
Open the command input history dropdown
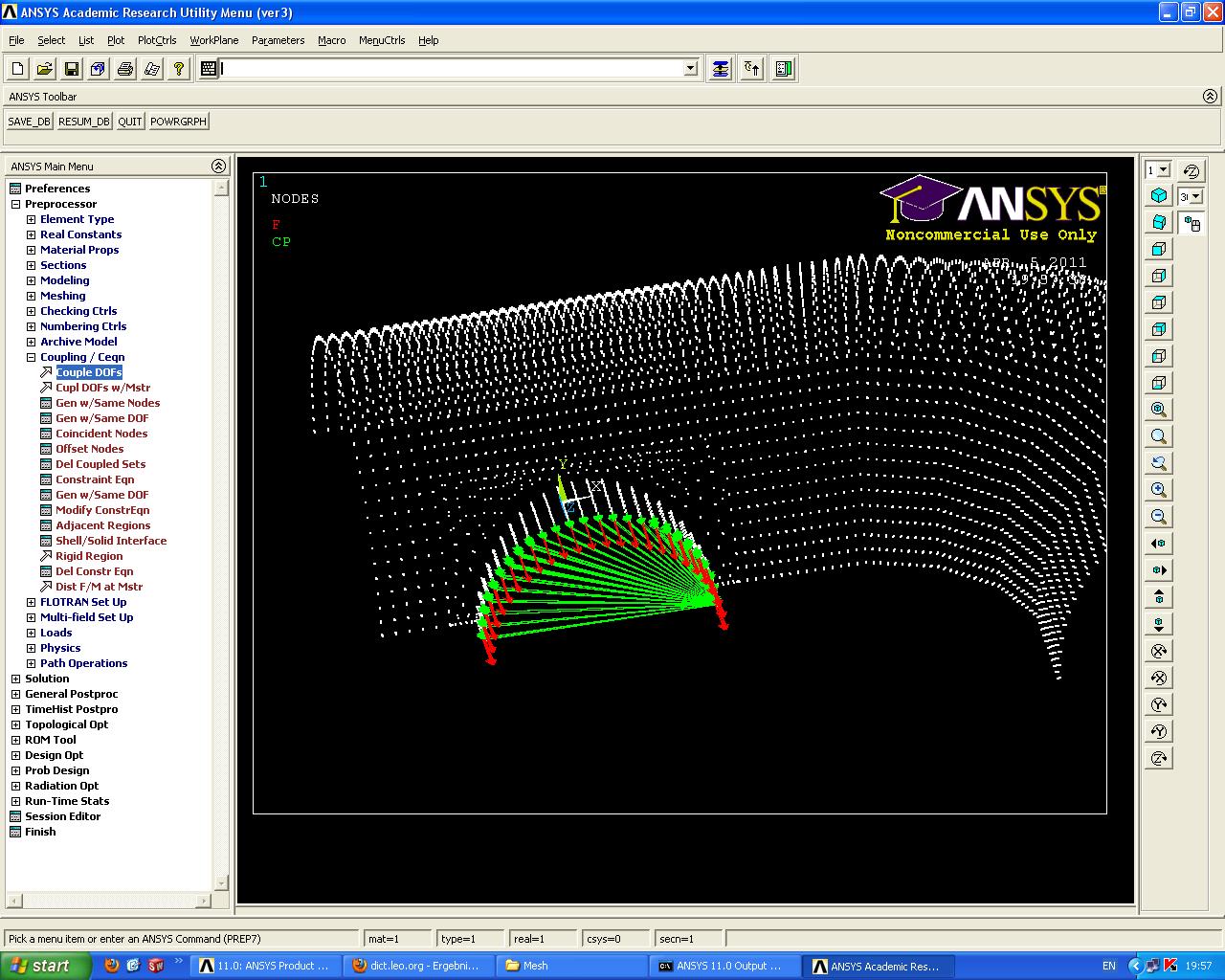pyautogui.click(x=690, y=68)
